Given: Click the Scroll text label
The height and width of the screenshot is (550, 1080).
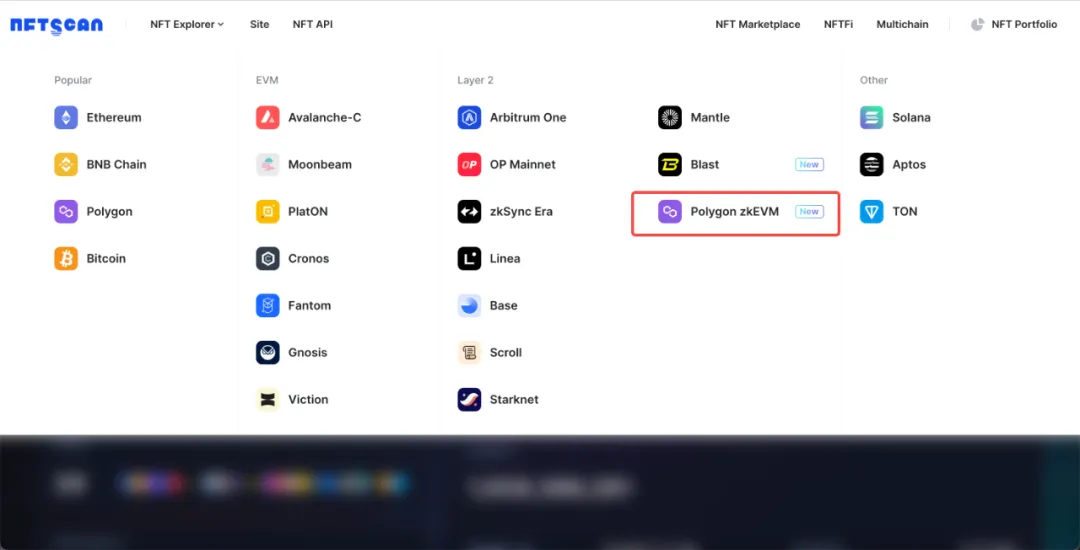Looking at the screenshot, I should tap(506, 352).
